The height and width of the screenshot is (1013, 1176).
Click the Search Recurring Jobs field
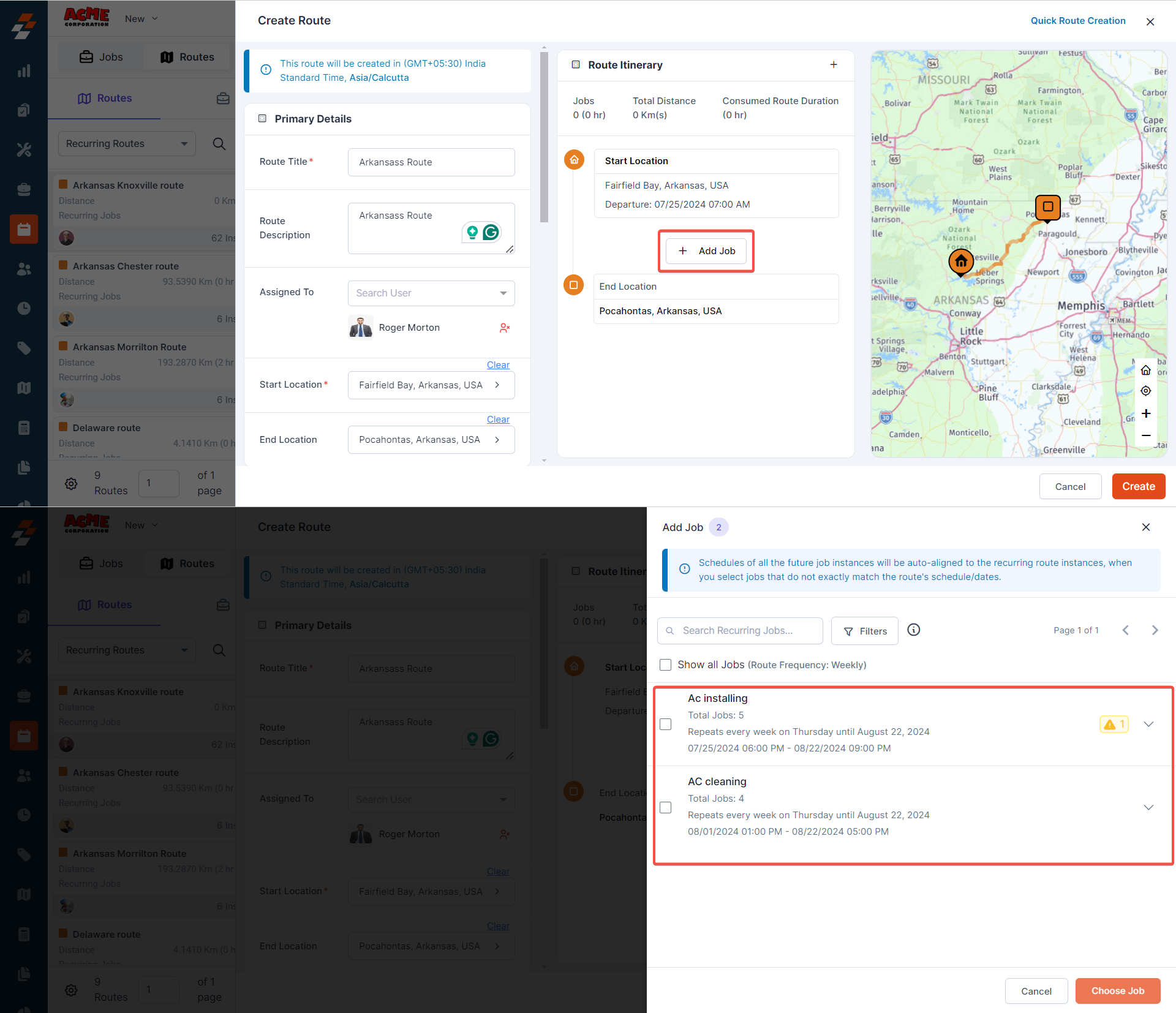pos(740,631)
